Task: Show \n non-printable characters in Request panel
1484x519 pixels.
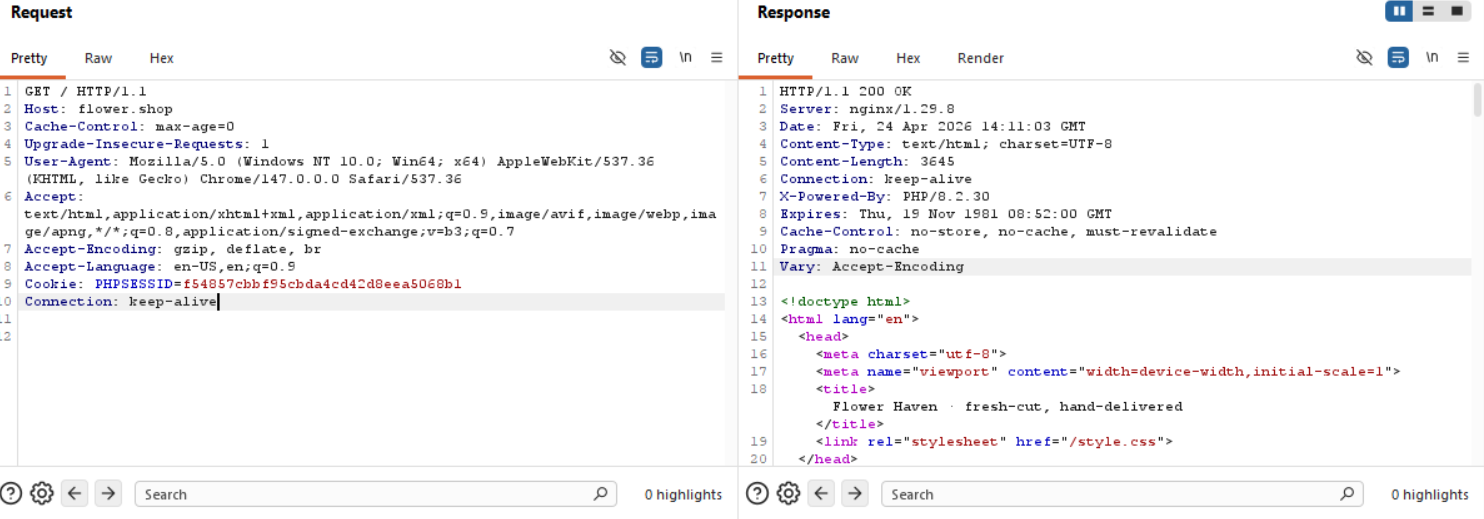Action: [x=685, y=58]
